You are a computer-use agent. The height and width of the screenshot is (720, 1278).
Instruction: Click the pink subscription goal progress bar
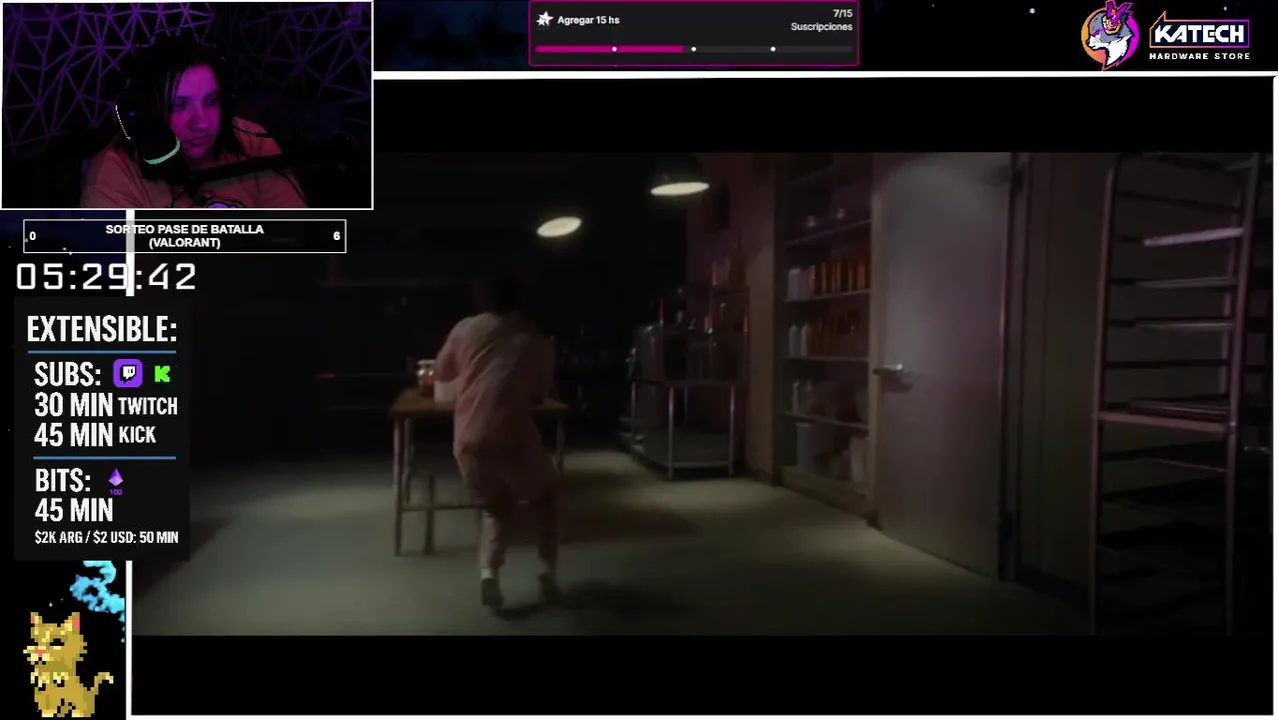(693, 49)
